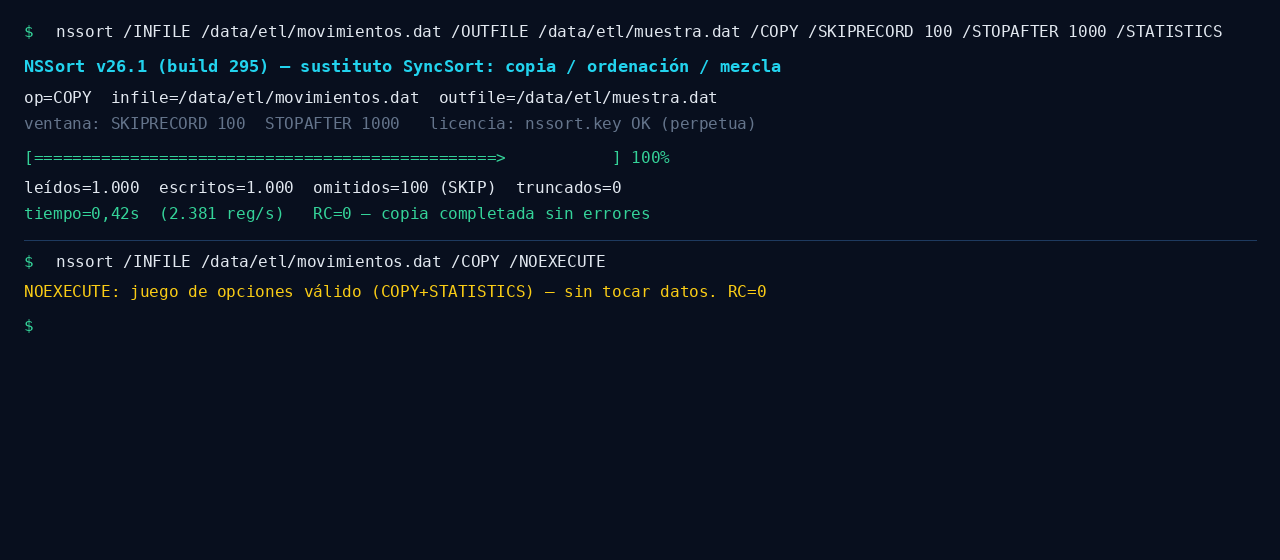Click the /STOPAFTER 1000 argument
The image size is (1280, 560).
pos(1034,32)
